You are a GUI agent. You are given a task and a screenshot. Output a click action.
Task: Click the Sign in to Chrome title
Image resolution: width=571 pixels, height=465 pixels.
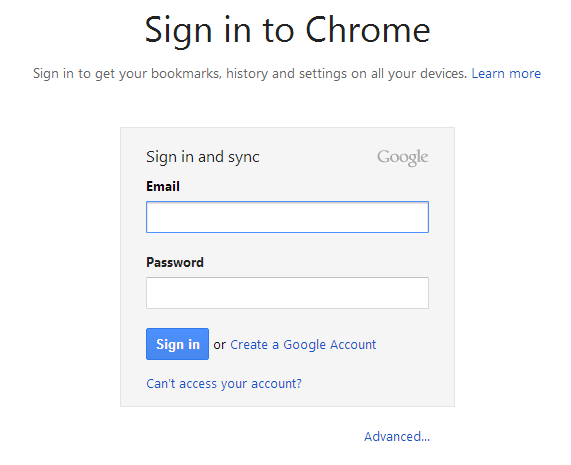point(287,30)
